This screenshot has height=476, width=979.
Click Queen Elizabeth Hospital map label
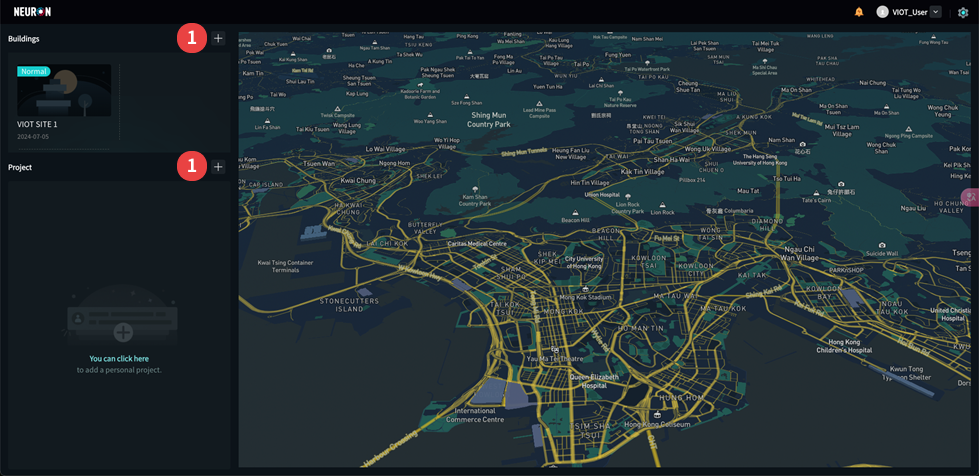[x=594, y=381]
